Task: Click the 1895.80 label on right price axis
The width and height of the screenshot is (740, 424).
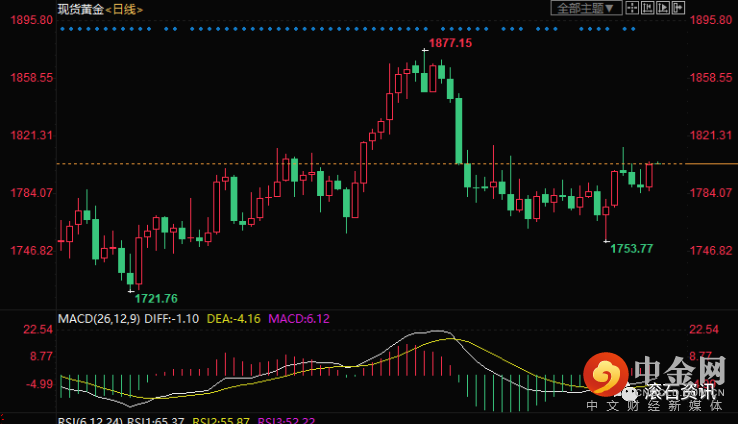Action: pos(712,20)
